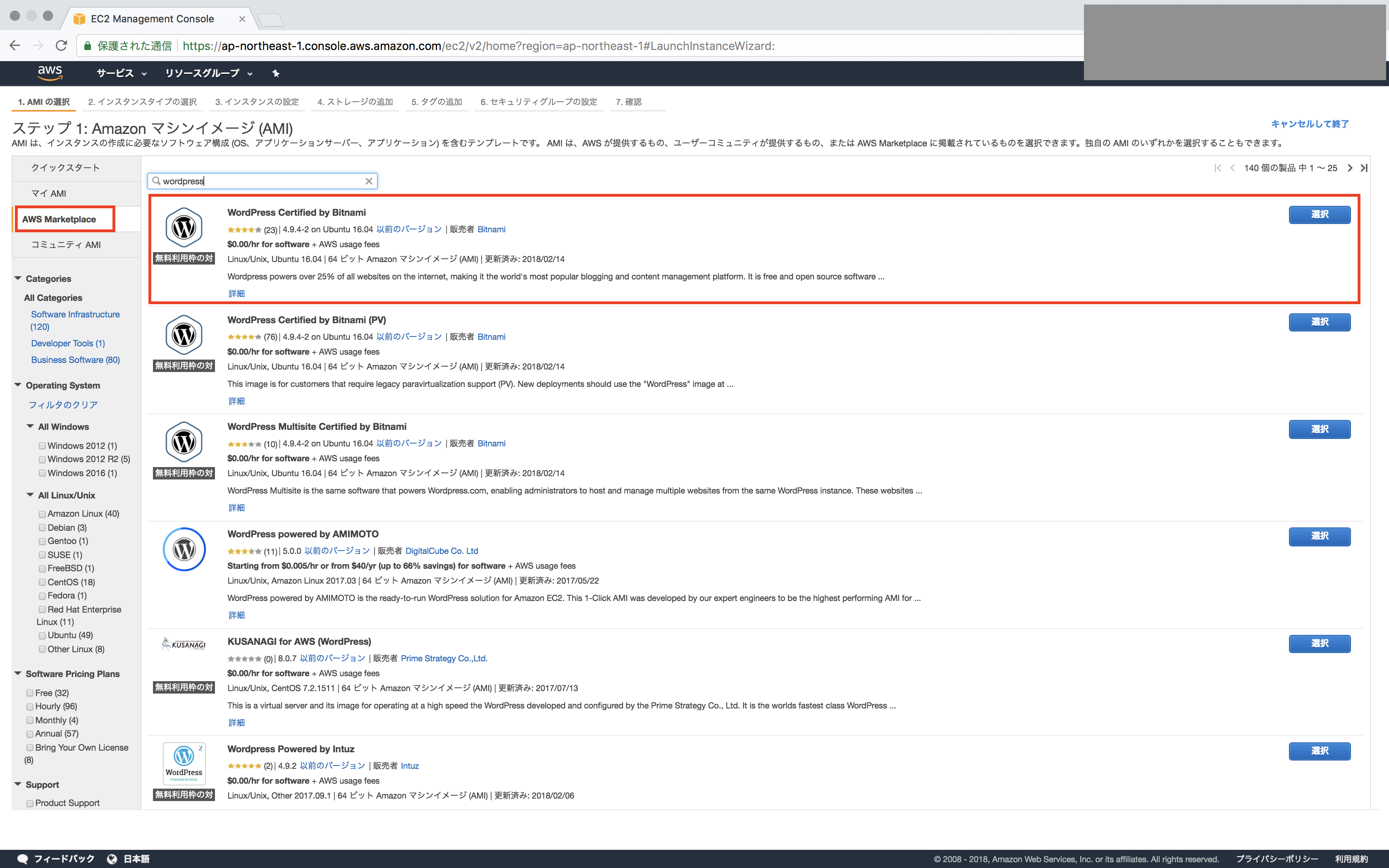Select the クイックスタート tab
Screen dimensions: 1389x868
pos(76,168)
